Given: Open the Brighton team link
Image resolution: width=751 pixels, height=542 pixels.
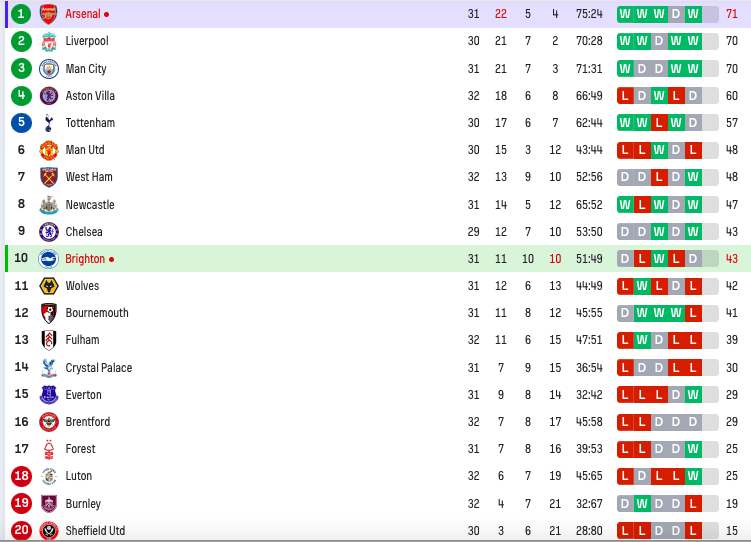Looking at the screenshot, I should (85, 259).
